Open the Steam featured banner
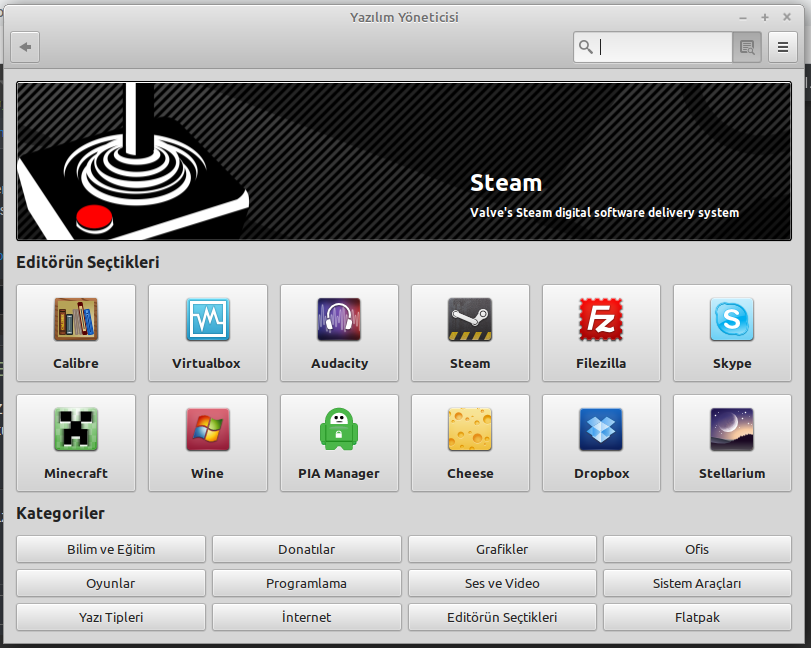The height and width of the screenshot is (648, 811). [x=404, y=161]
